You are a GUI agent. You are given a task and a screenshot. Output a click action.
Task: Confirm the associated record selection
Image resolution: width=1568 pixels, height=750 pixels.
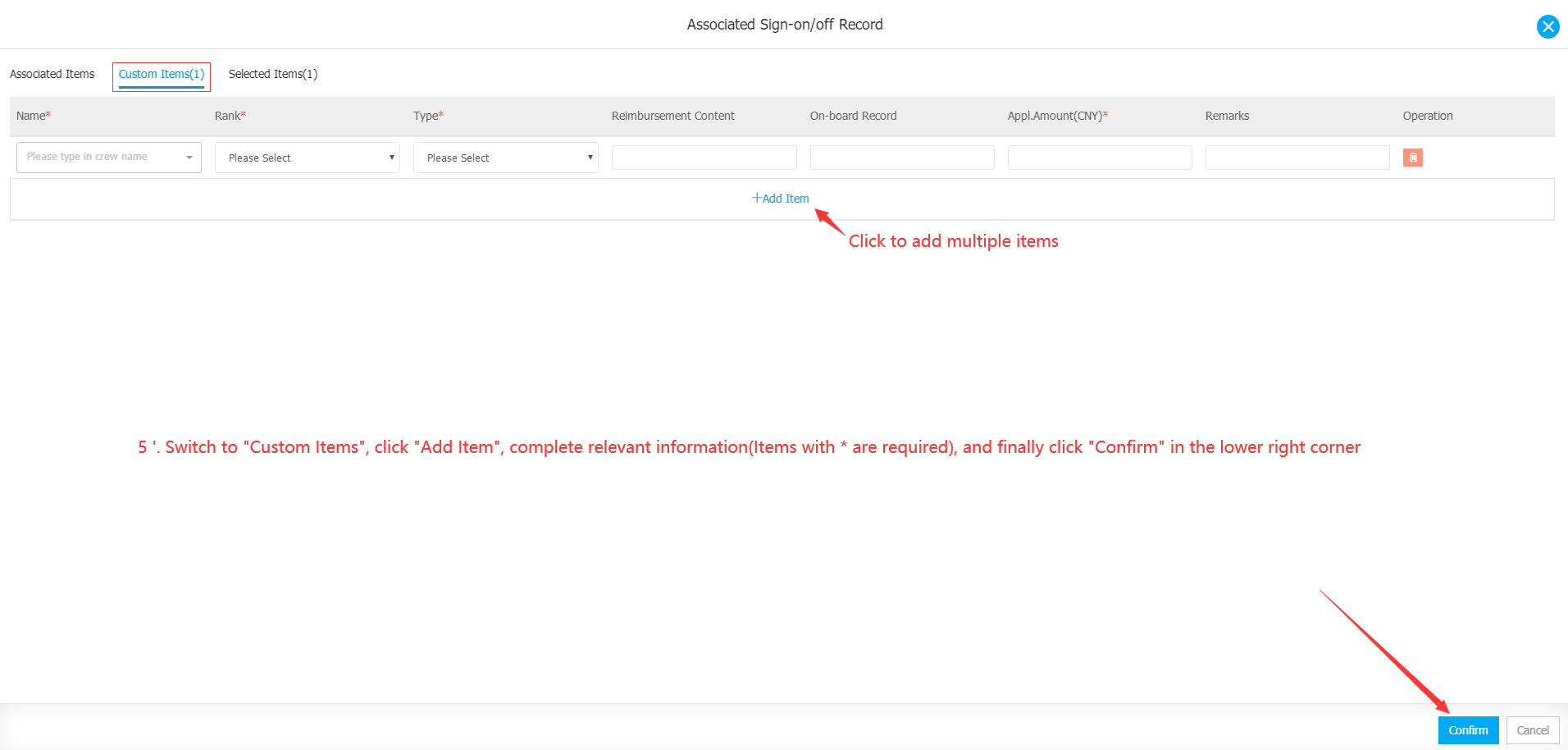click(x=1468, y=730)
